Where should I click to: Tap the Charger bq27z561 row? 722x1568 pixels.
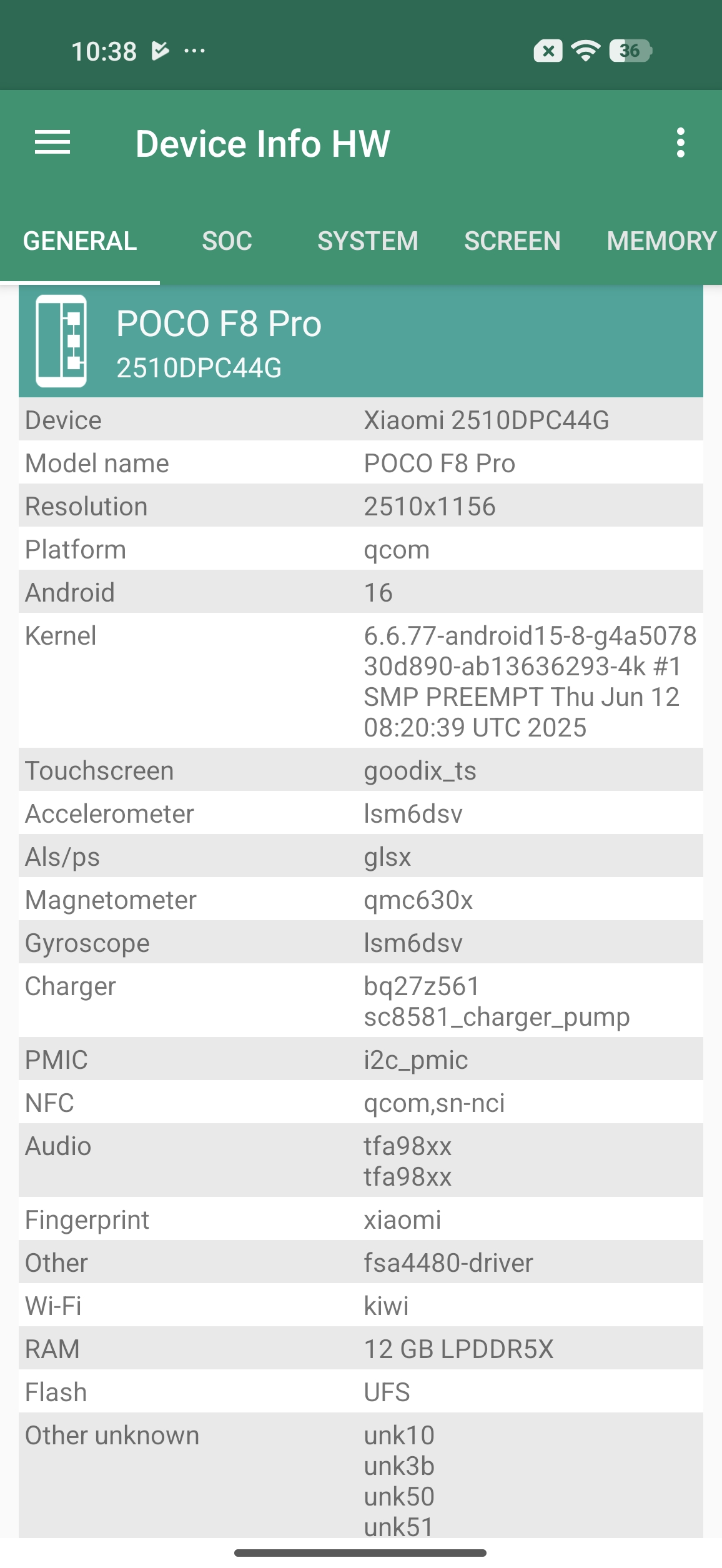361,1001
